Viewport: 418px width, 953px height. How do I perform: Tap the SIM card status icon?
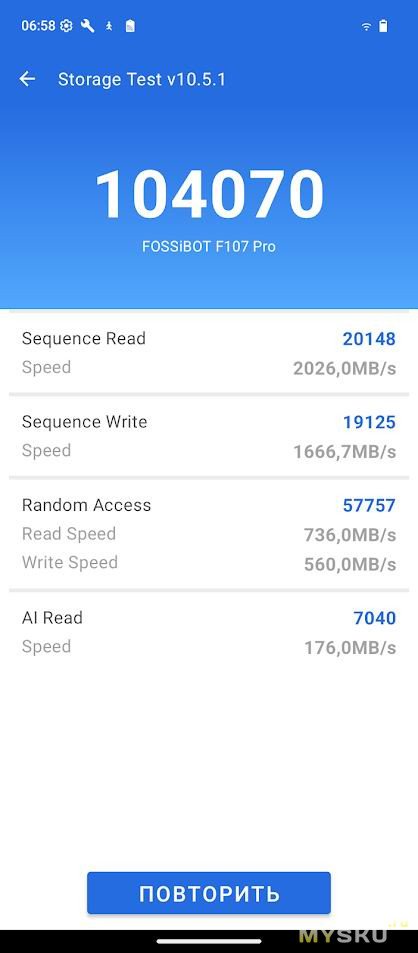click(130, 26)
